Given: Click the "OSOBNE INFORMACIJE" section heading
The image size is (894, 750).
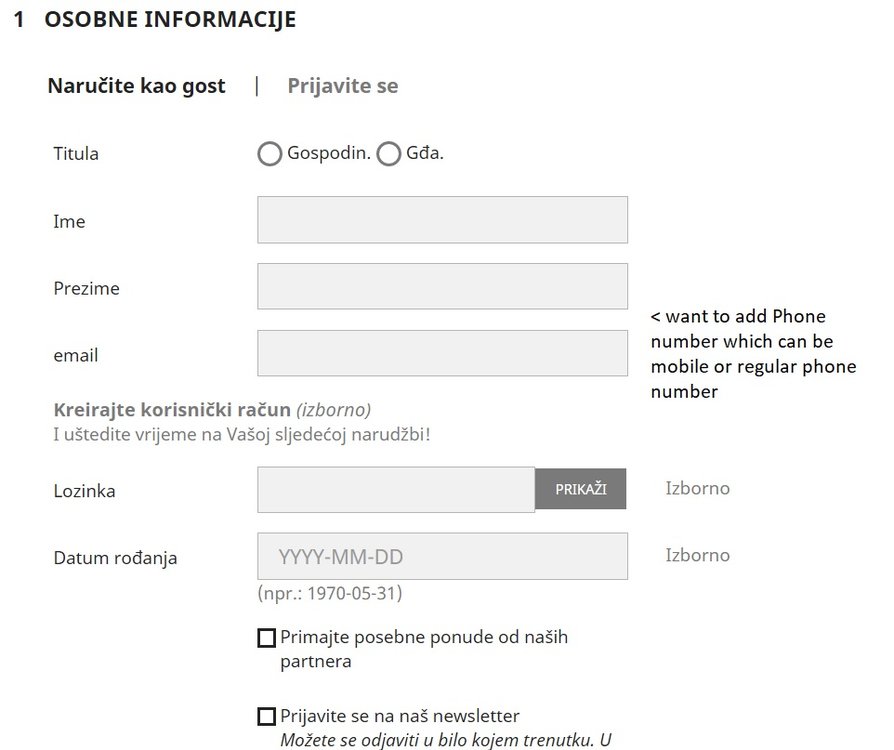Looking at the screenshot, I should 170,20.
